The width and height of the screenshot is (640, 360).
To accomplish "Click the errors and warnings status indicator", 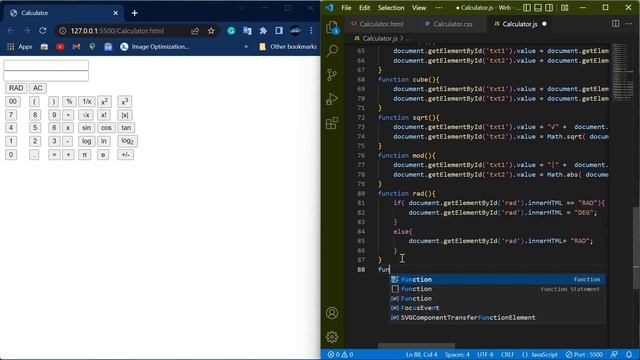I will pyautogui.click(x=340, y=354).
